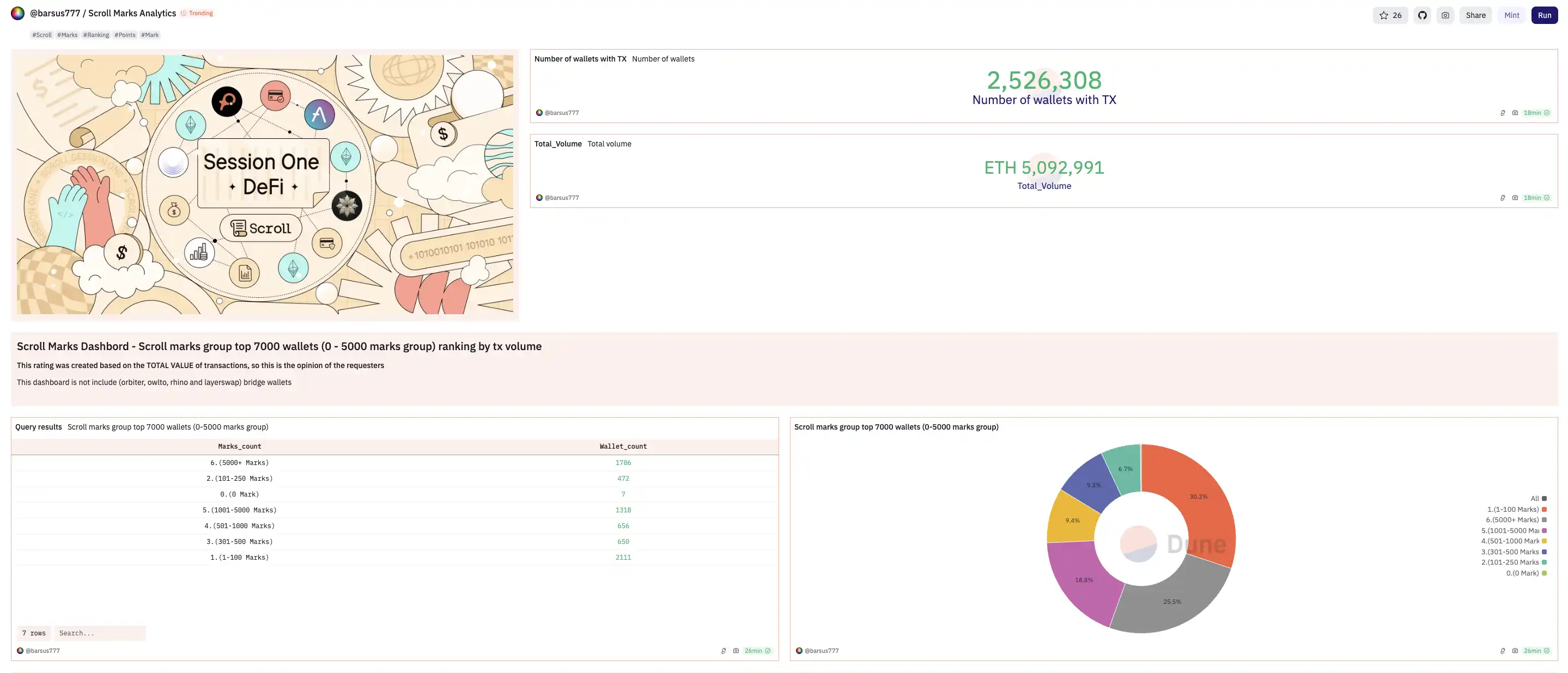1568x673 pixels.
Task: Sort table by Wallet_count column header
Action: click(x=623, y=446)
